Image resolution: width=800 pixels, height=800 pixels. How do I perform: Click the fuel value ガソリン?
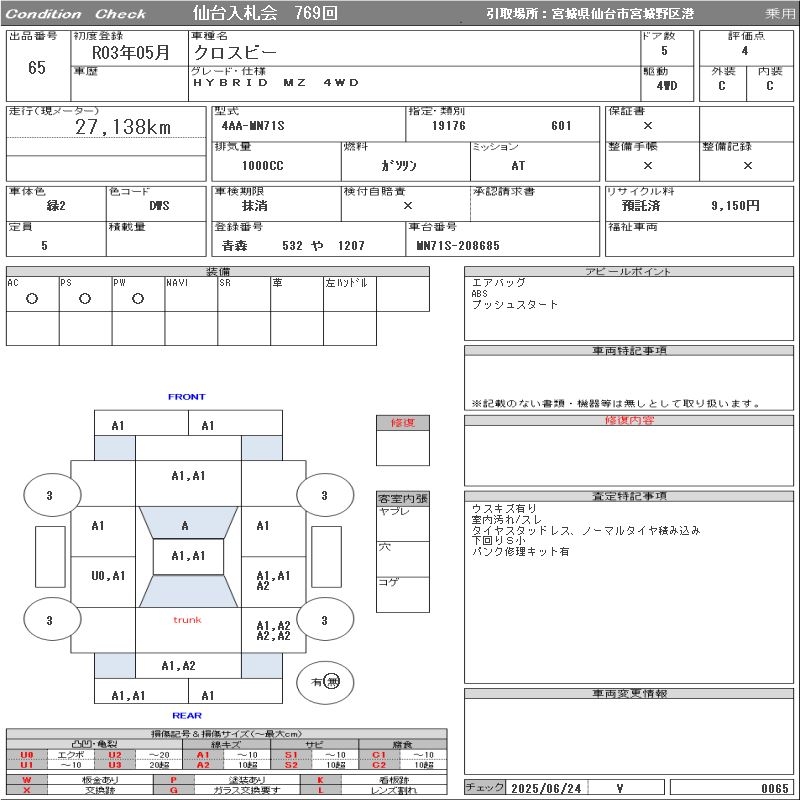(399, 165)
